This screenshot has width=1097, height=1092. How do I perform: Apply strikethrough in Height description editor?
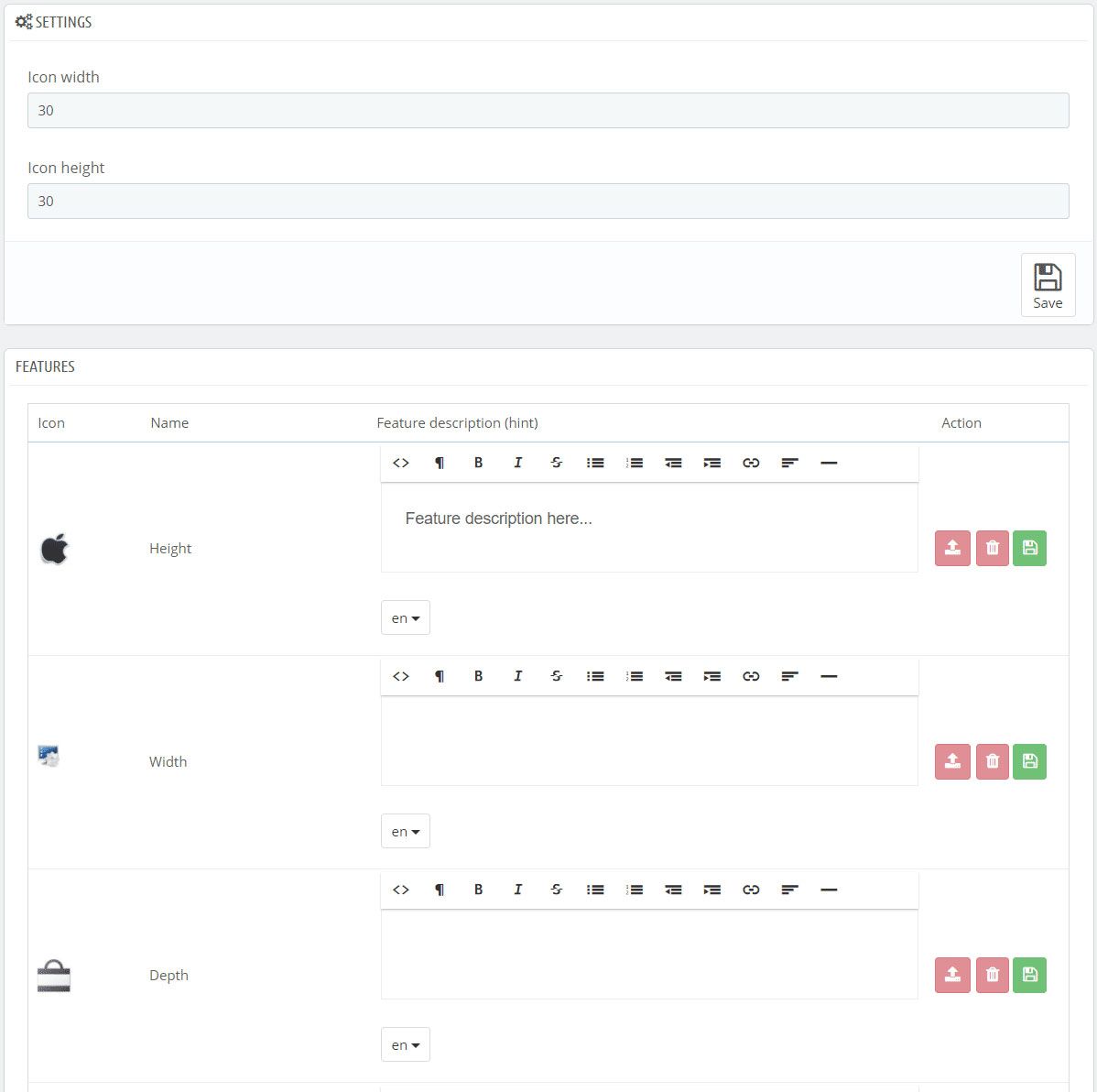[556, 463]
